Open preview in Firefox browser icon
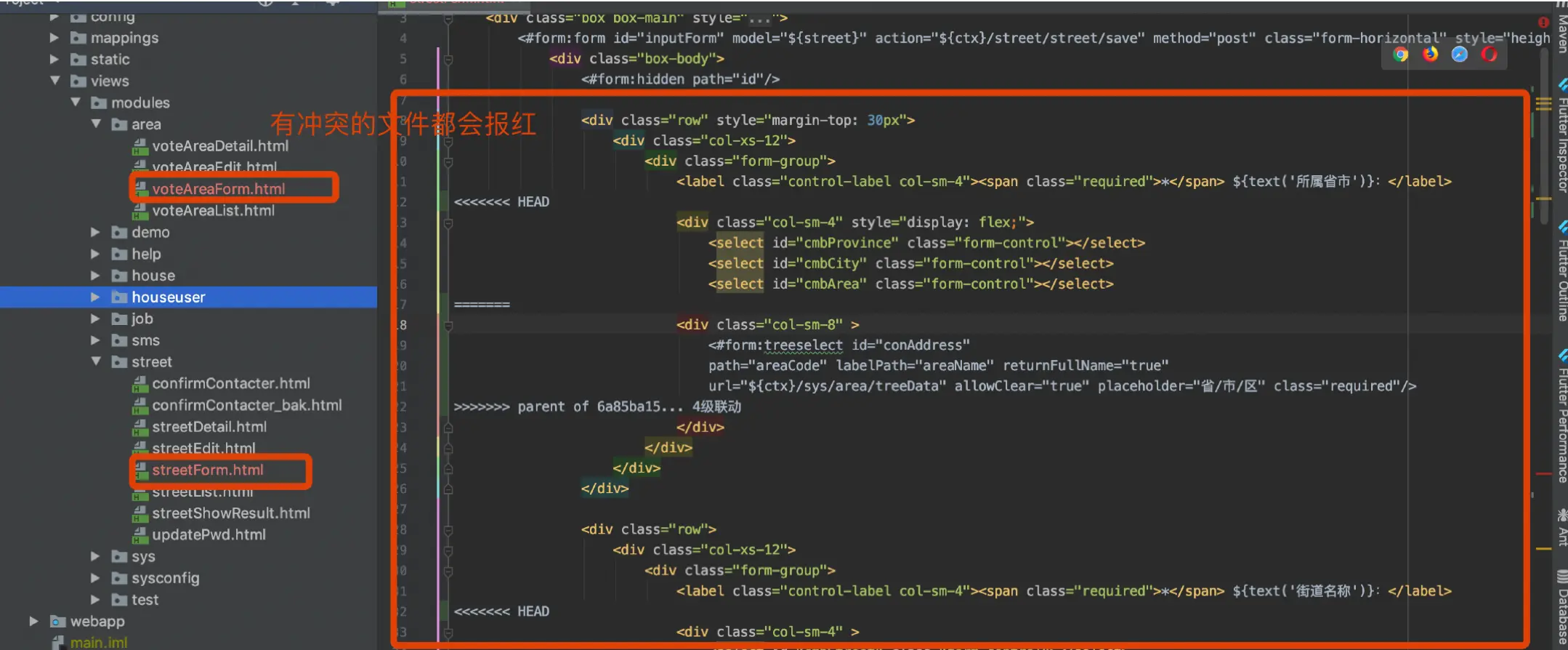The image size is (1568, 650). [x=1430, y=55]
